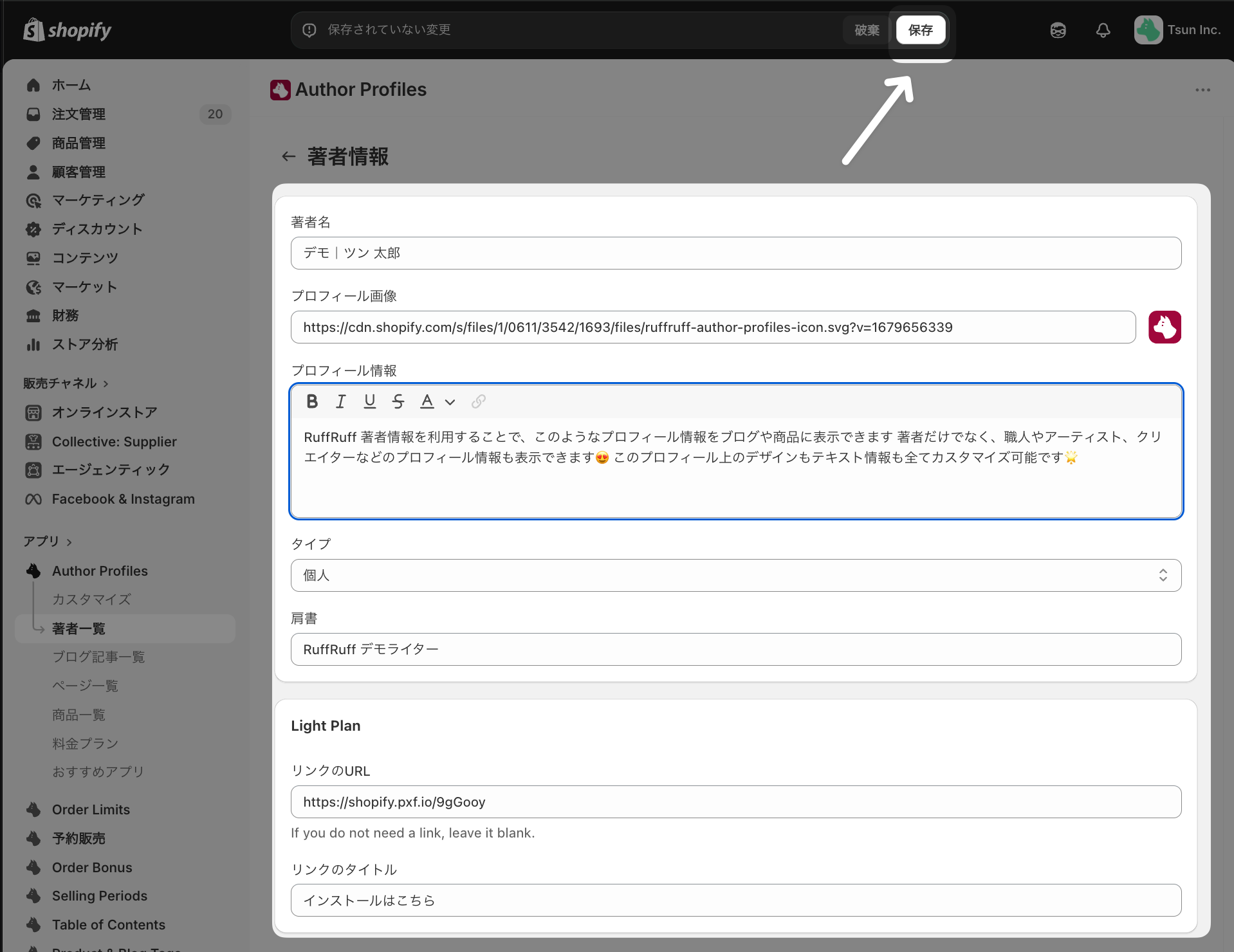Open the three-dot more actions menu
1234x952 pixels.
click(x=1202, y=90)
